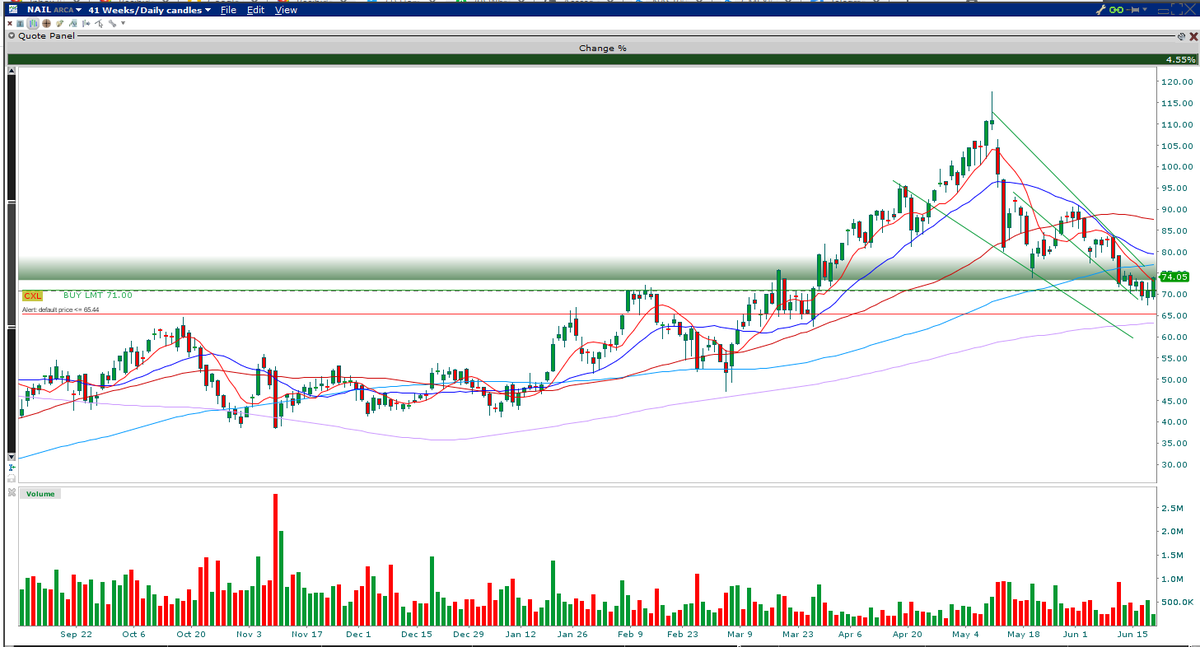Select the pencil annotation tool
Viewport: 1200px width, 647px height.
pos(59,23)
